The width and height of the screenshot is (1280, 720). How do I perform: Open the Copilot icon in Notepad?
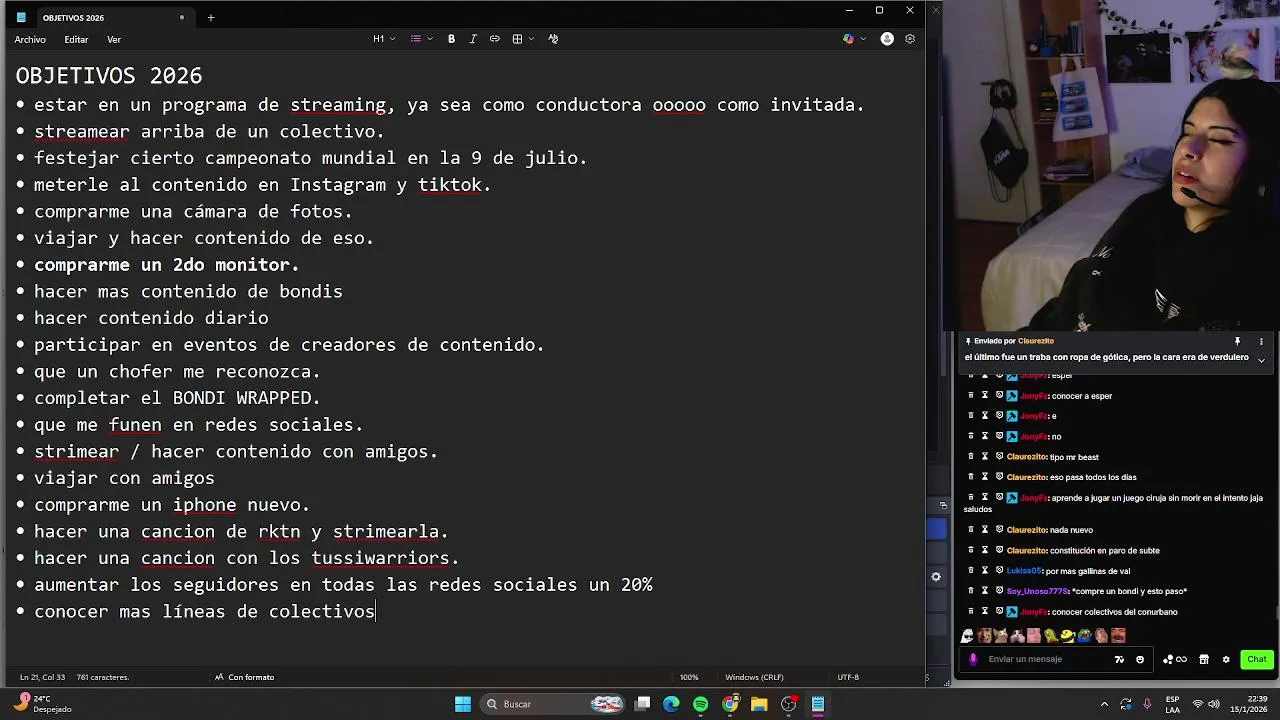(x=848, y=39)
